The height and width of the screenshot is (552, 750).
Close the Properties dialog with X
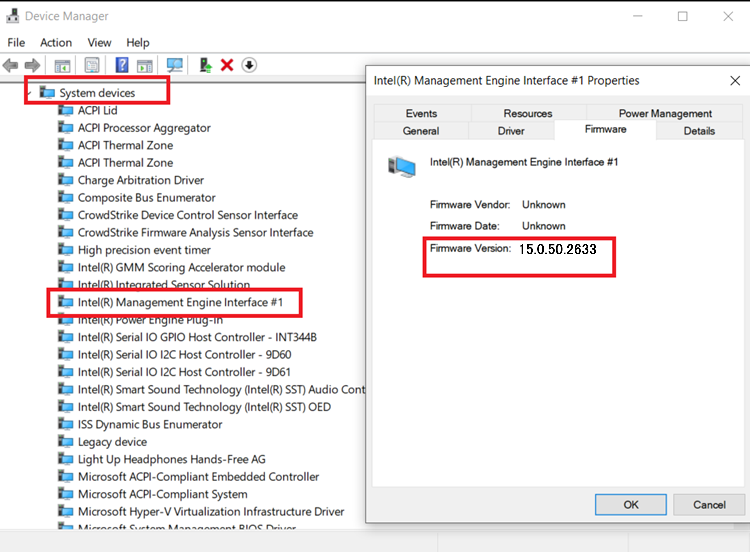[734, 81]
